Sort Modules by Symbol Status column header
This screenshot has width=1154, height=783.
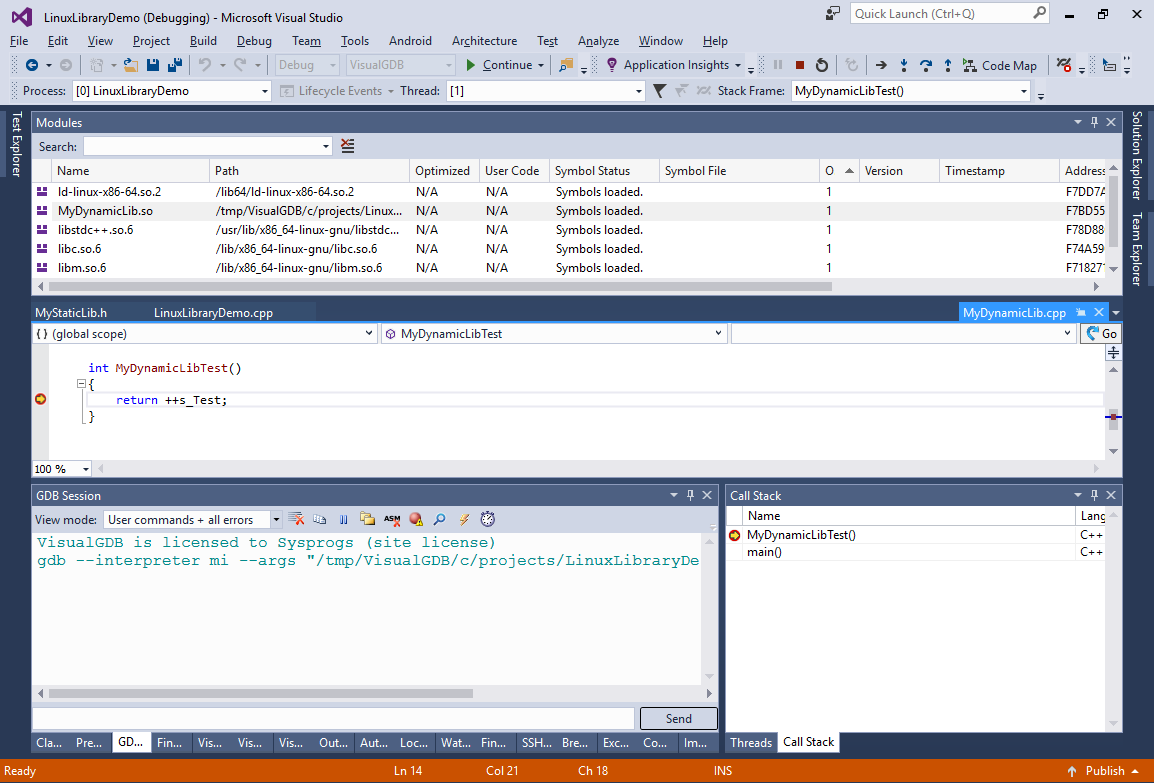coord(604,171)
